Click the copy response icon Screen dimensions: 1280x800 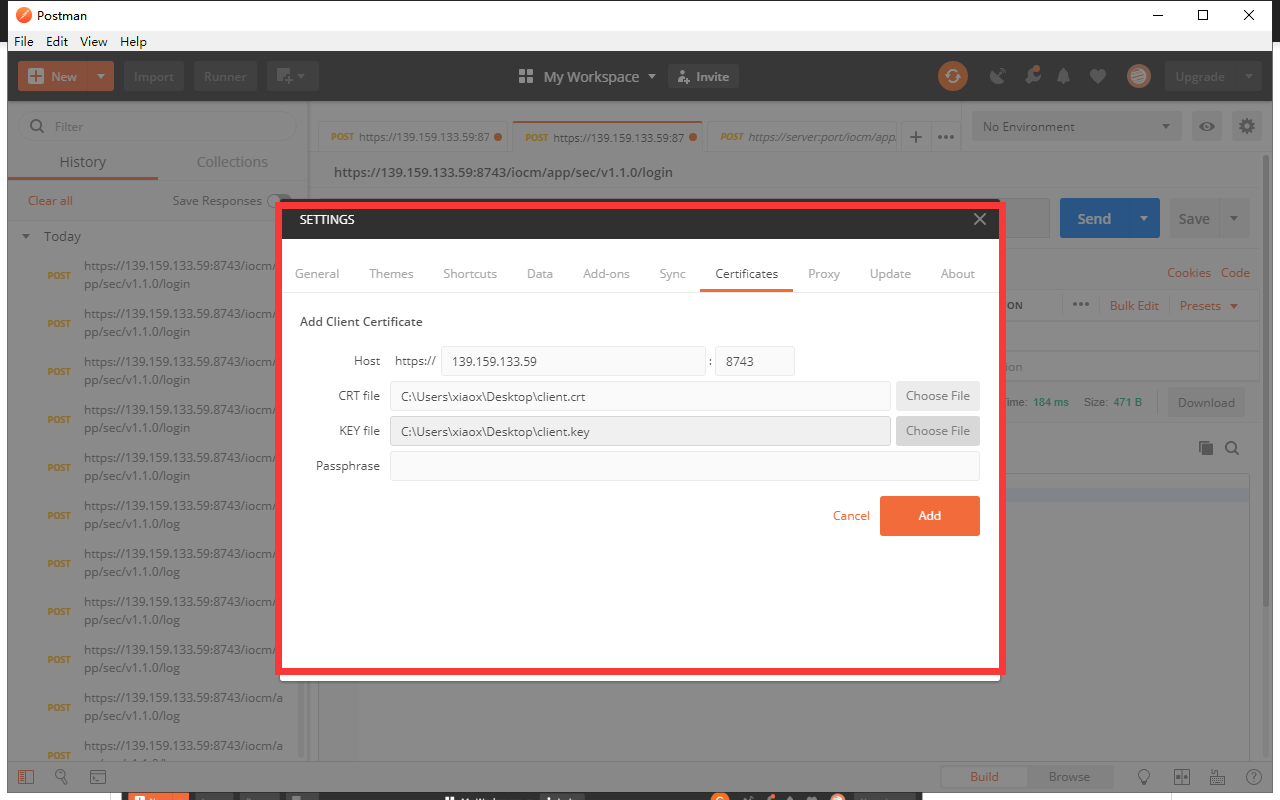click(x=1206, y=449)
